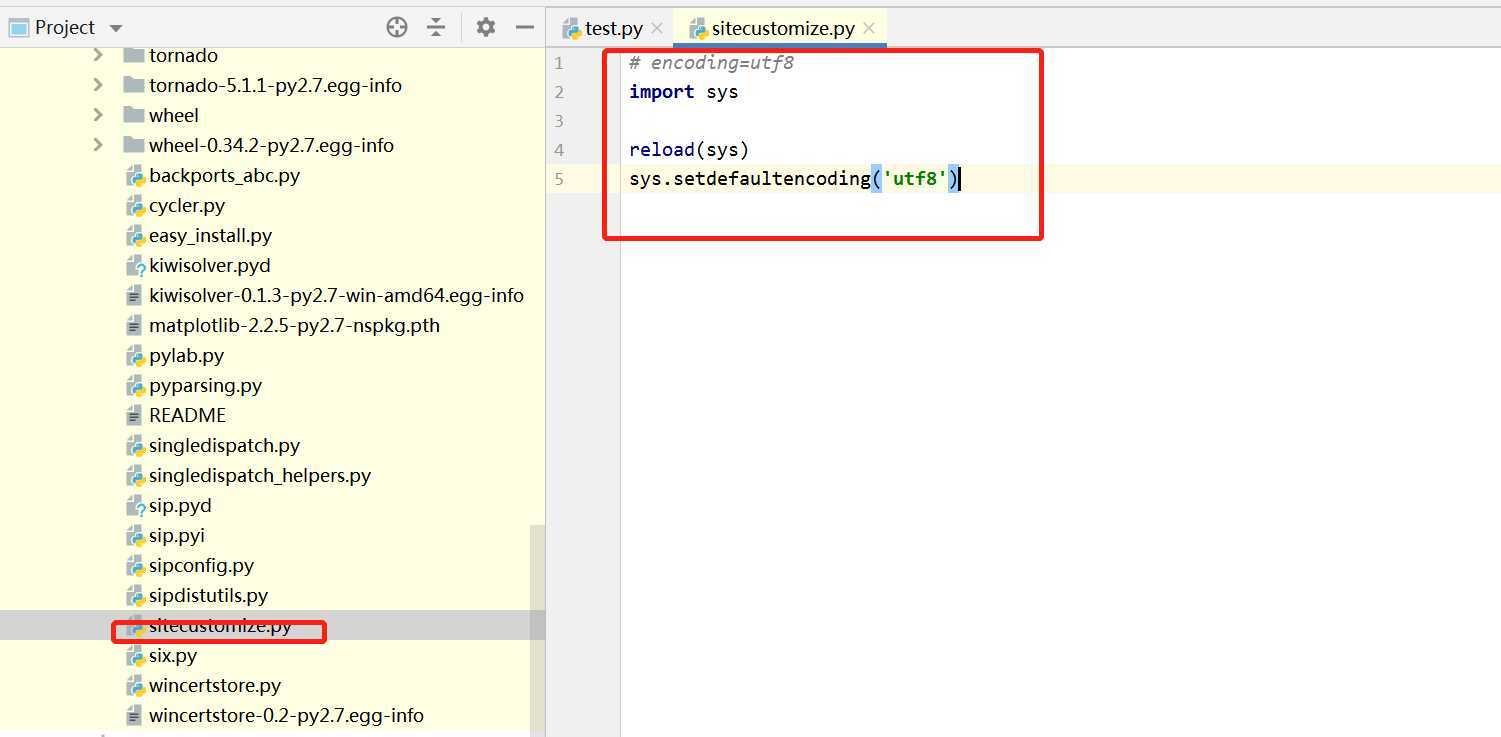
Task: Close the sitecustomize.py tab
Action: pos(869,28)
